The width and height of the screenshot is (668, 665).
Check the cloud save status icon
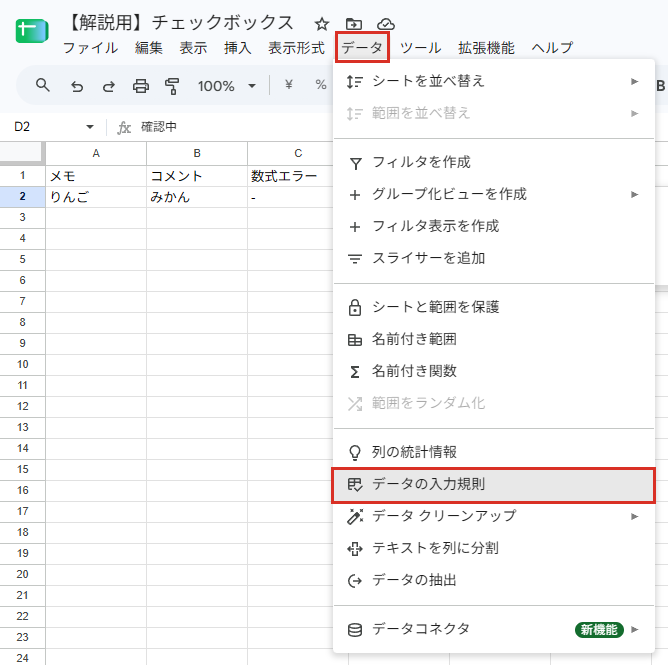386,24
